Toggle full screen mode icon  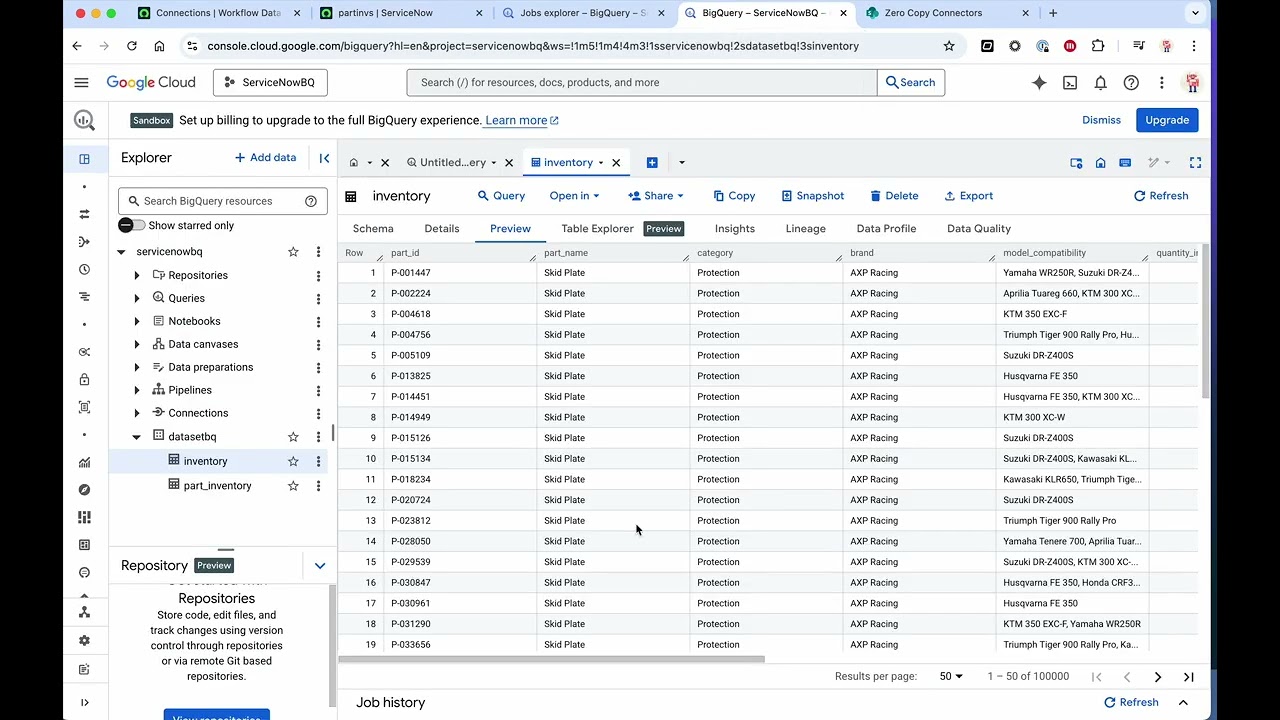tap(1195, 162)
